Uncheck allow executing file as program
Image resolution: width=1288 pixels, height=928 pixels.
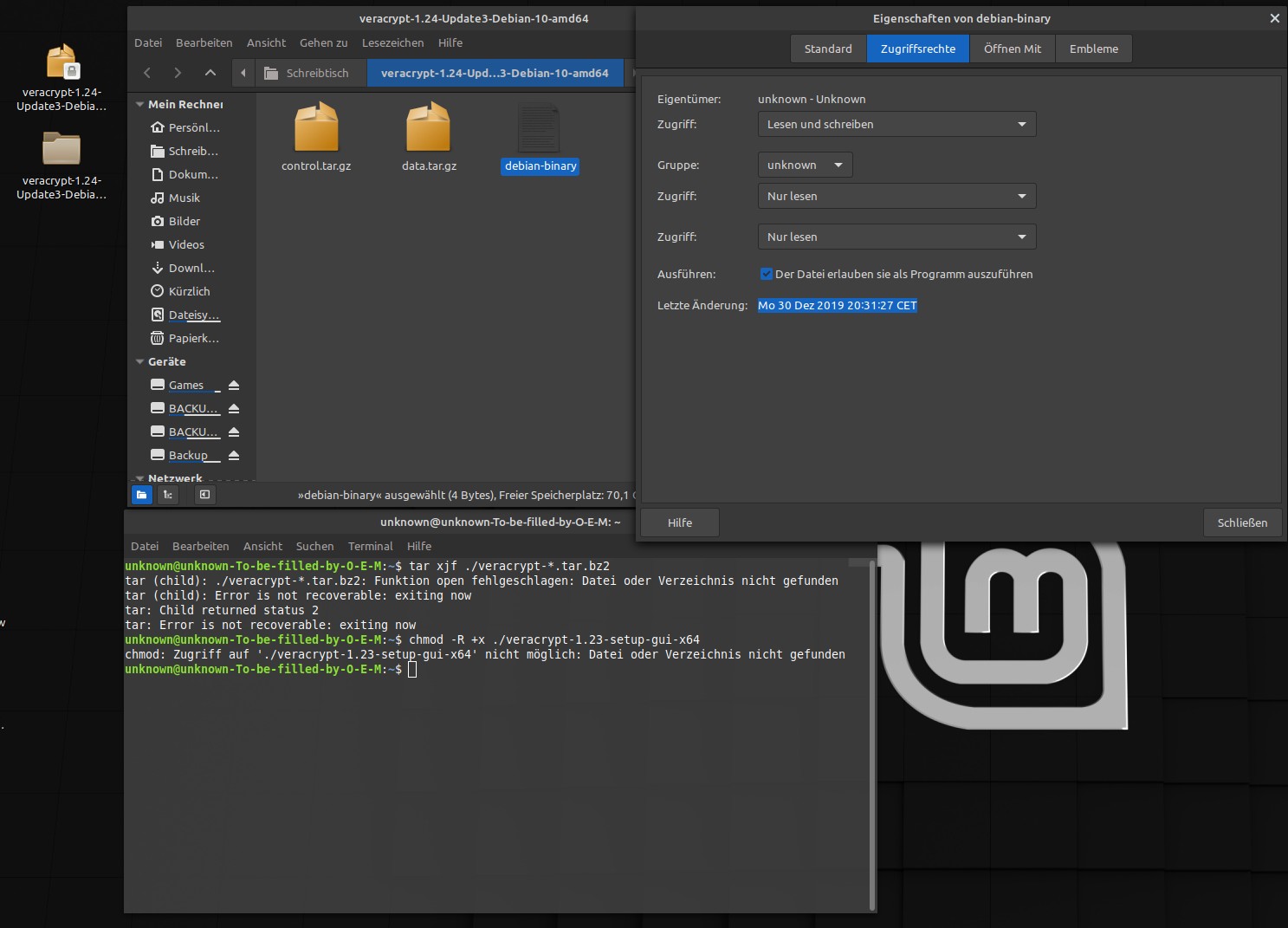pyautogui.click(x=767, y=274)
